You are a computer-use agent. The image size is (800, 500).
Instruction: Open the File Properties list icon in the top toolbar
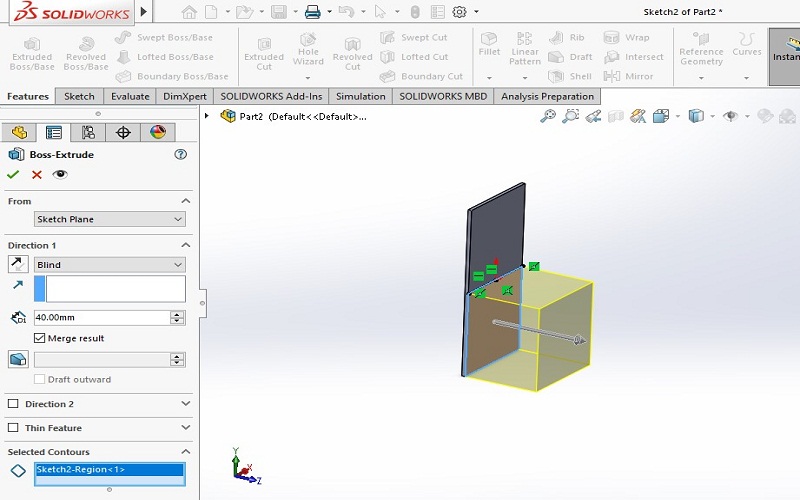pos(438,12)
